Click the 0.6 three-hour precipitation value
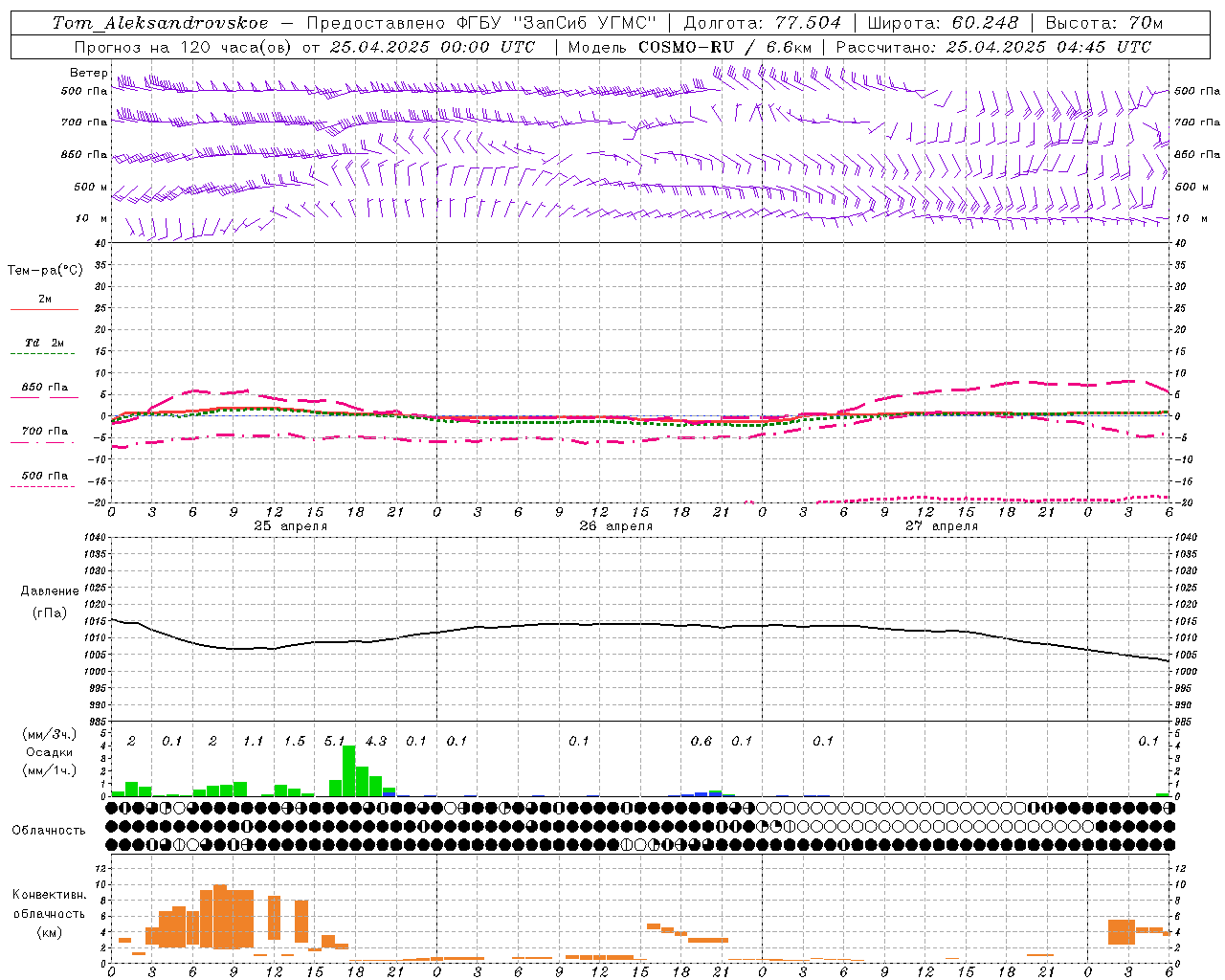Screen dimensions: 1225x980 click(x=702, y=741)
